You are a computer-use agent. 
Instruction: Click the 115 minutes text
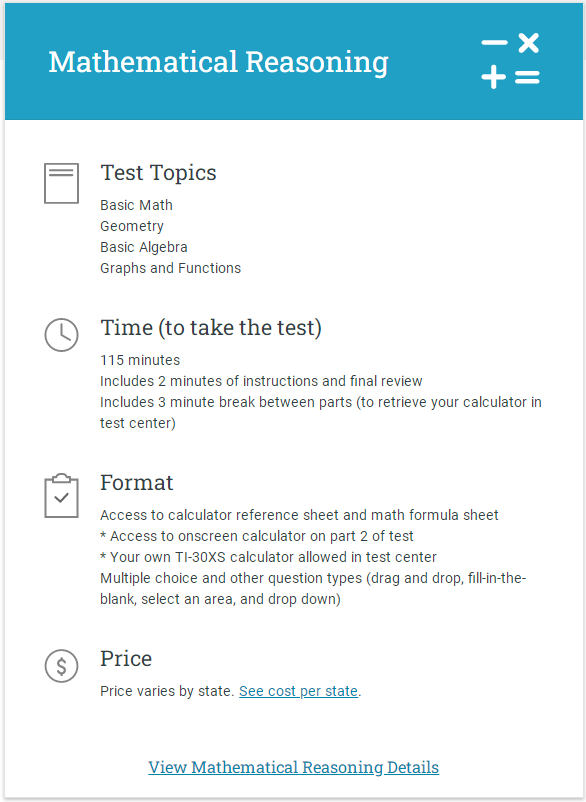point(140,360)
